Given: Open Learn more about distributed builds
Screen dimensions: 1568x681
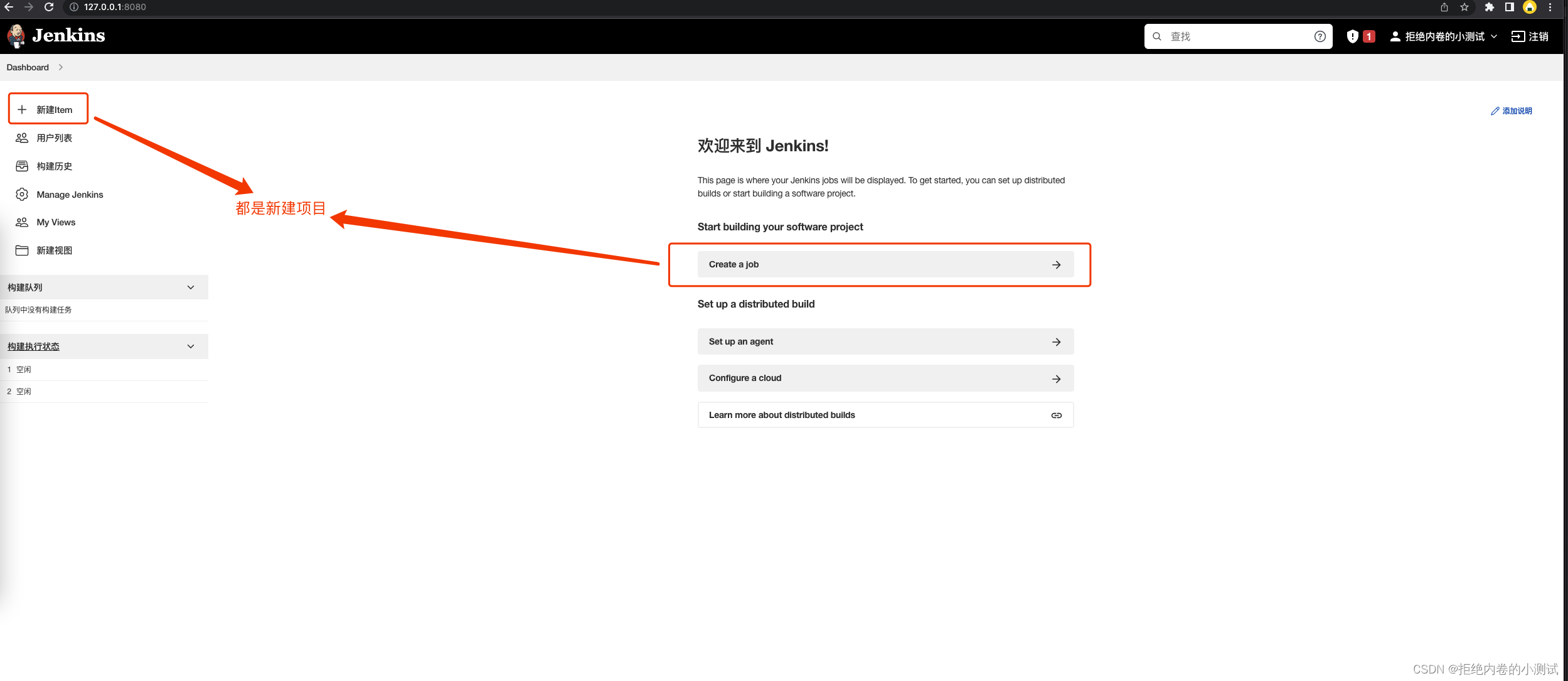Looking at the screenshot, I should click(x=885, y=414).
